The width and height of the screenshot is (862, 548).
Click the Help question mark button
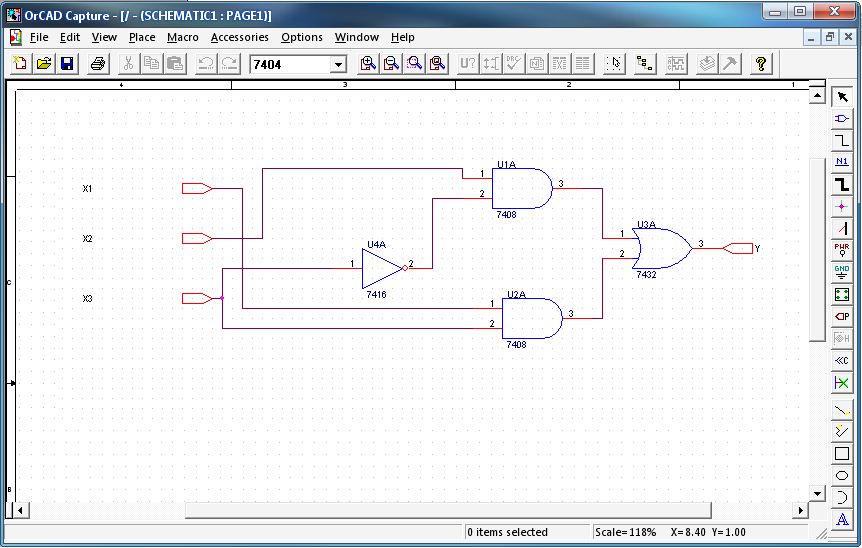(x=761, y=64)
